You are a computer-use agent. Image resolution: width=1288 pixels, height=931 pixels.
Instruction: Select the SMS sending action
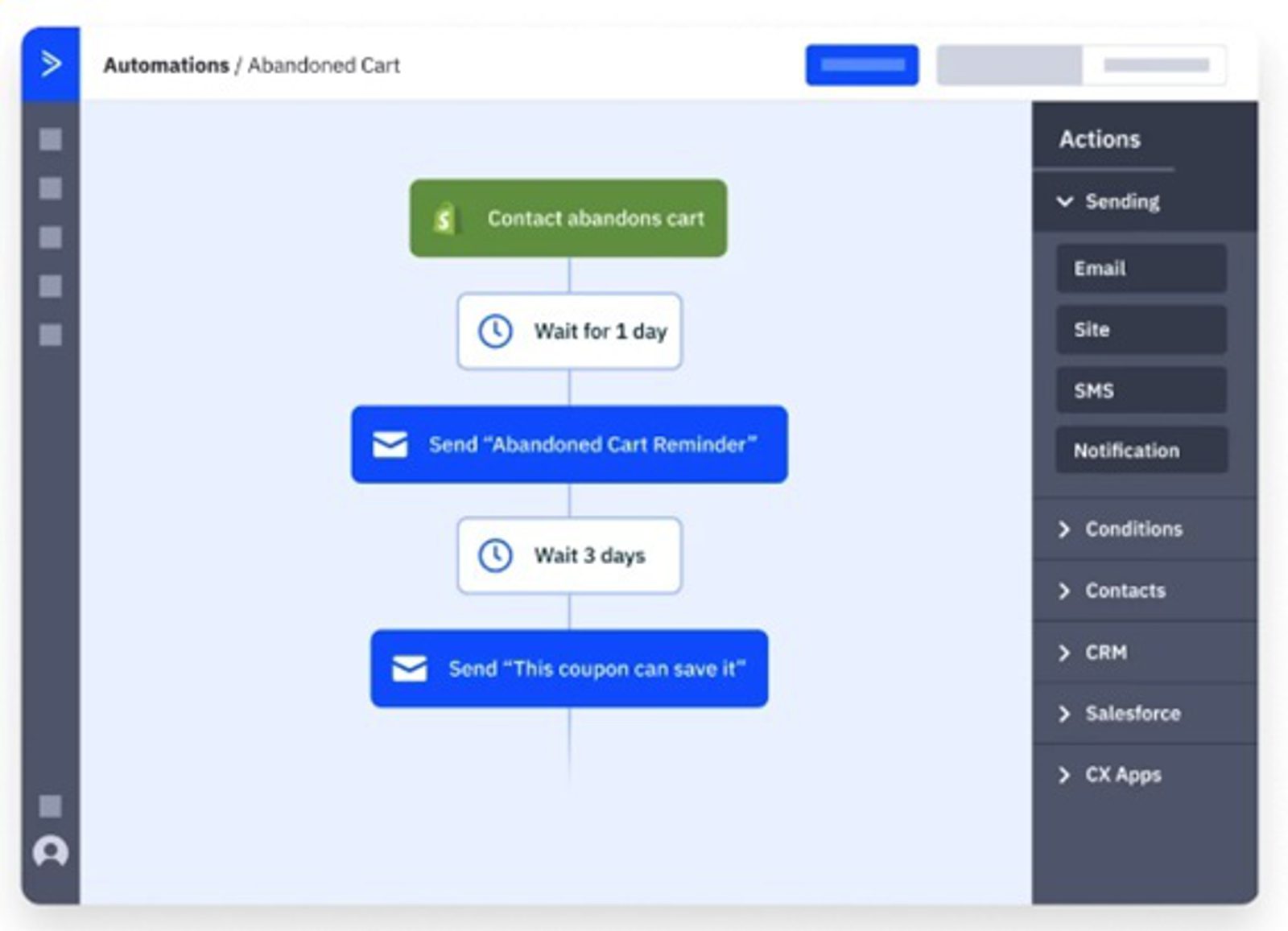point(1141,390)
